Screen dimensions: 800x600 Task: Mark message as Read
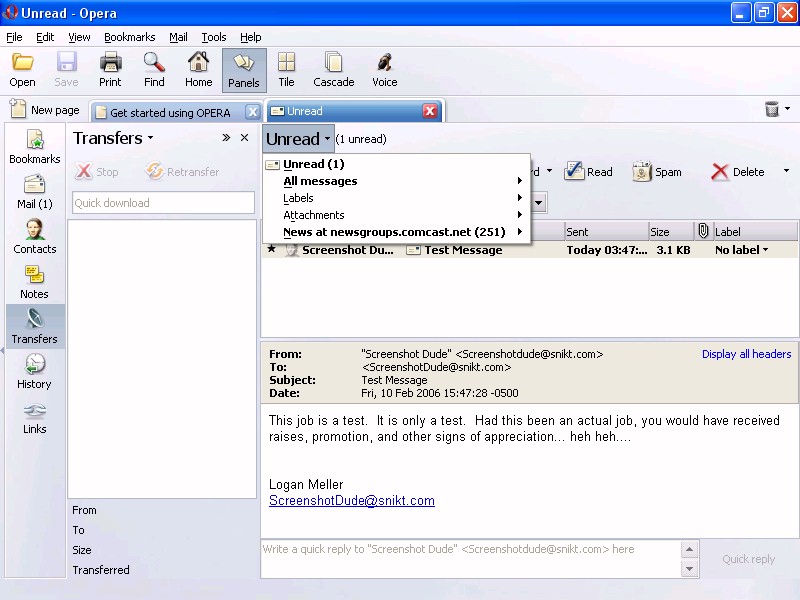click(x=588, y=172)
